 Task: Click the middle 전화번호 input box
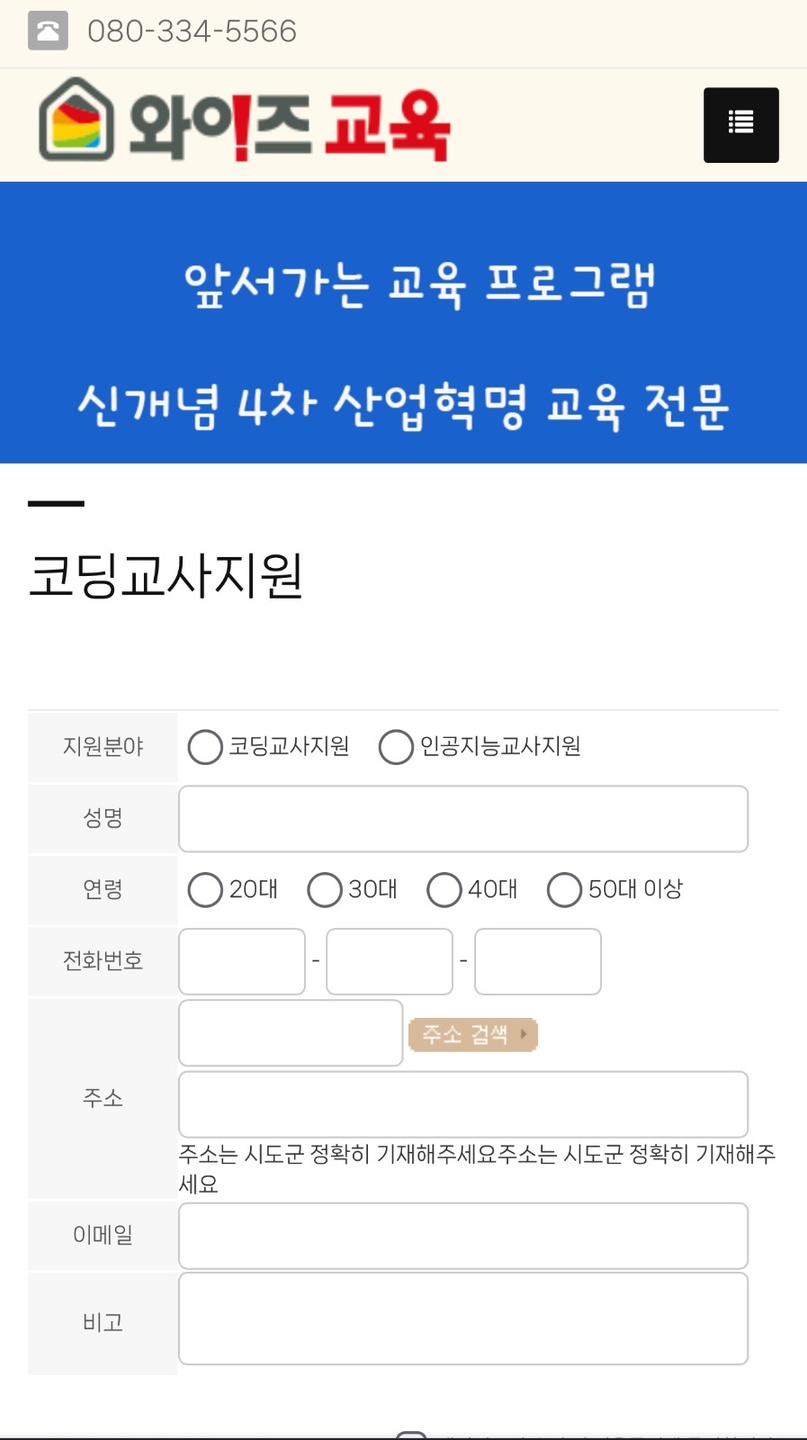point(389,961)
